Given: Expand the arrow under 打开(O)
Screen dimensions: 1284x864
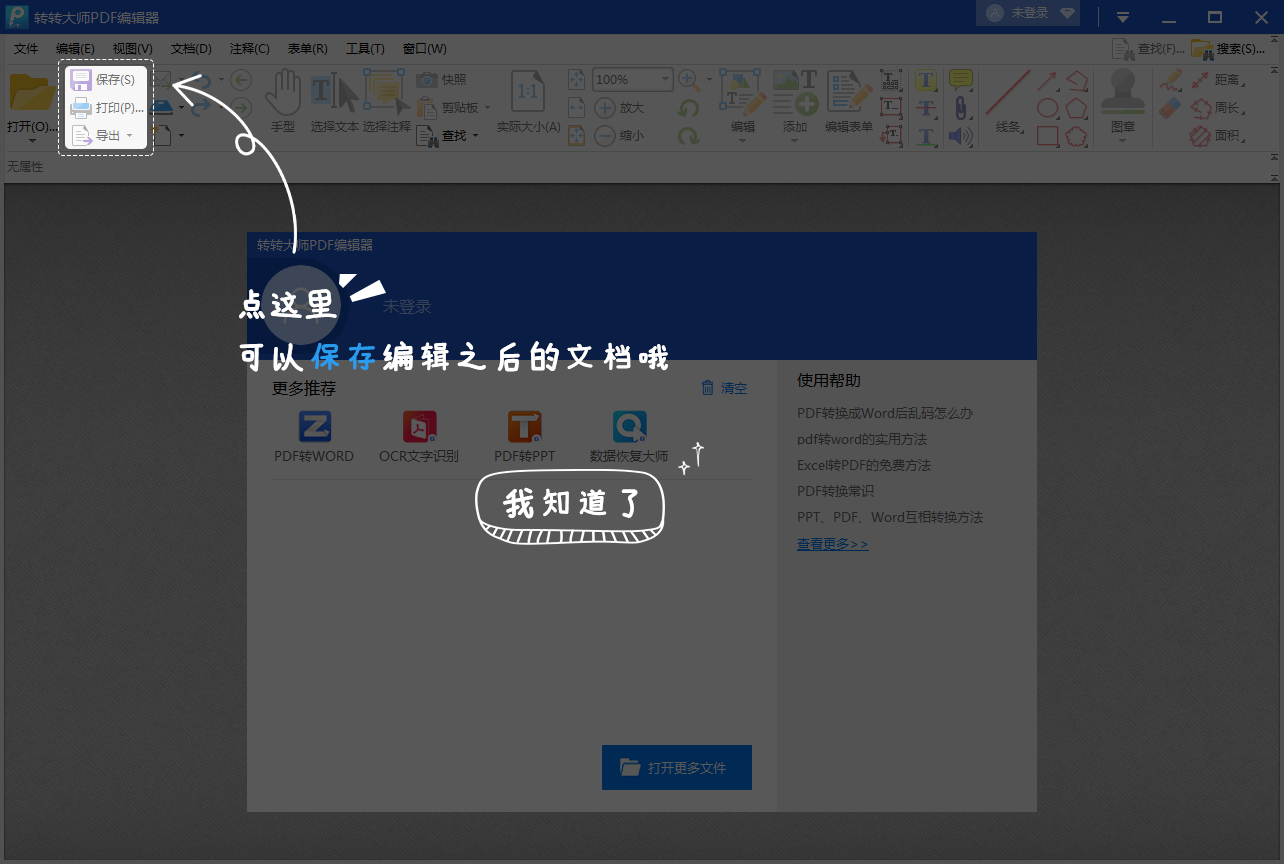Looking at the screenshot, I should [32, 141].
